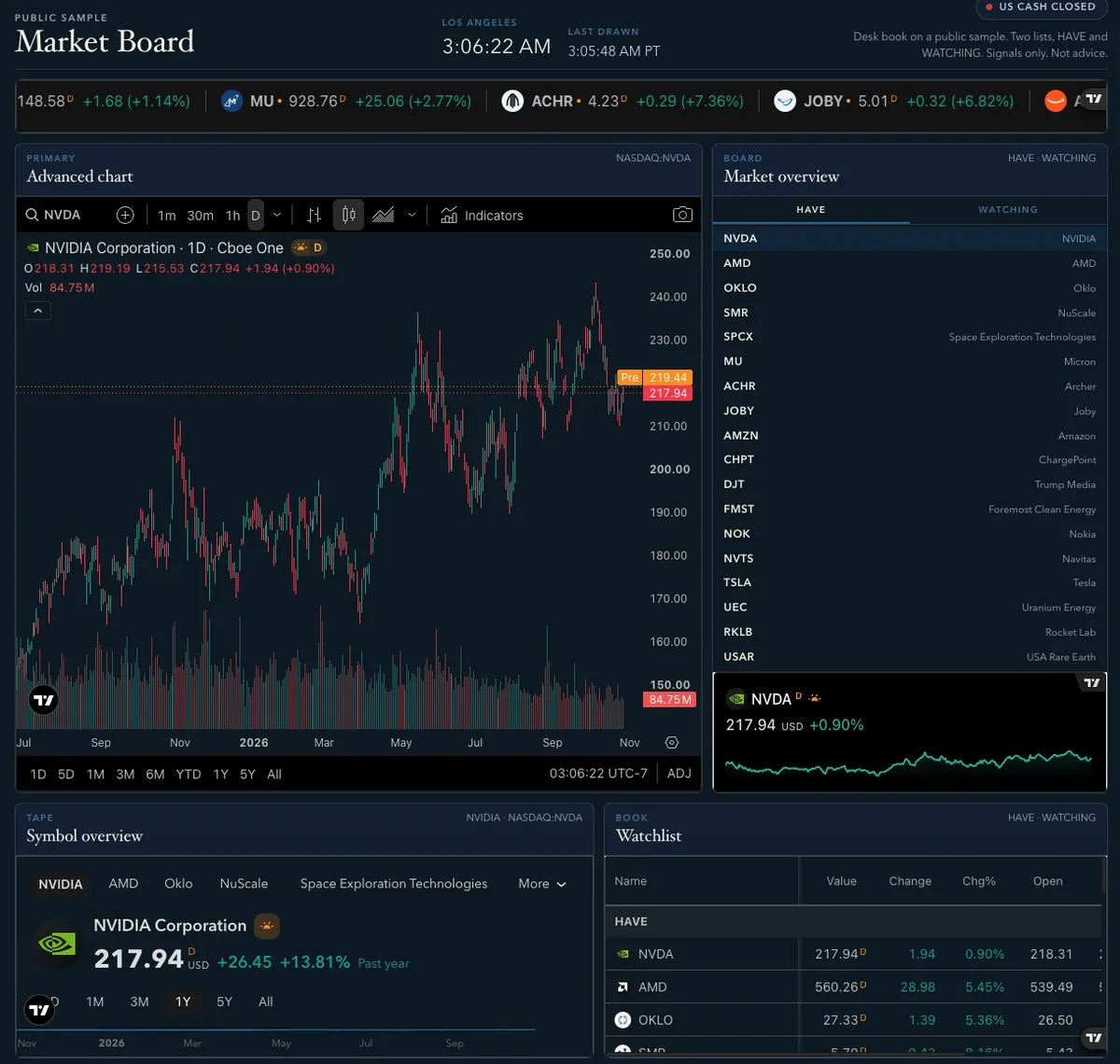
Task: Click the OKLO logo in the watchlist row
Action: [623, 1020]
